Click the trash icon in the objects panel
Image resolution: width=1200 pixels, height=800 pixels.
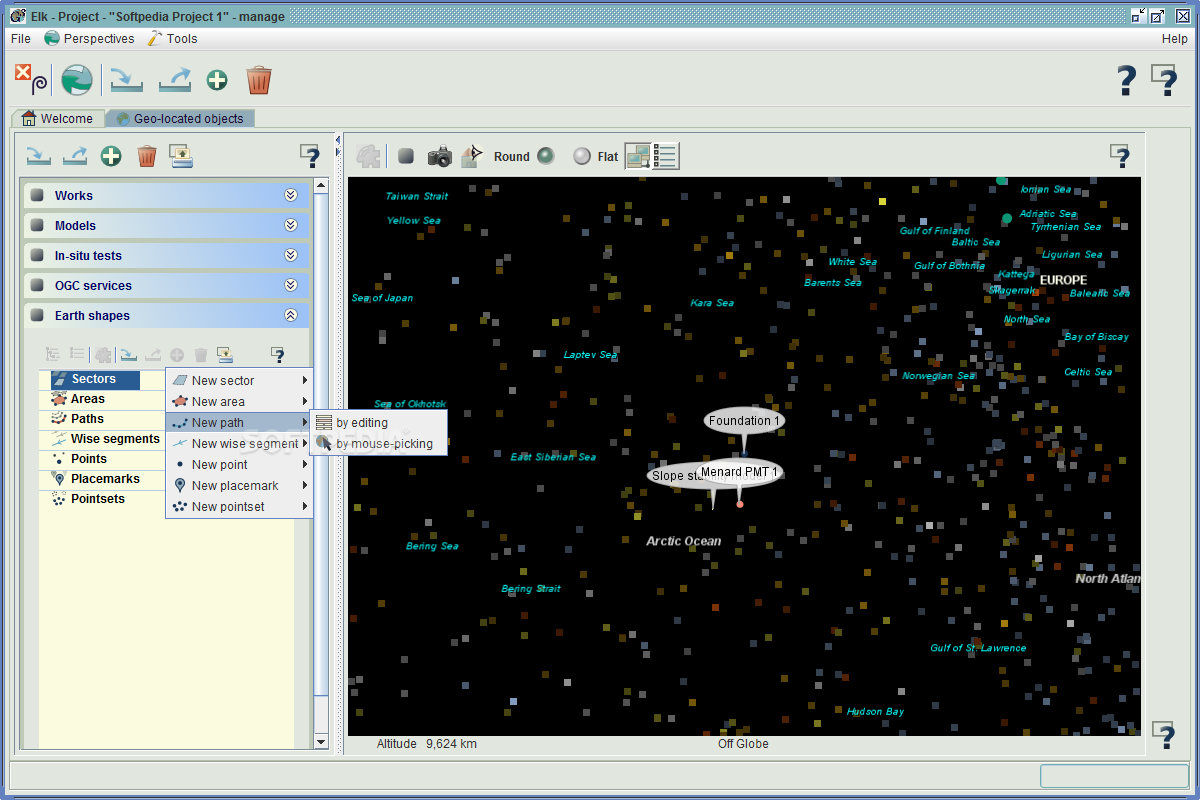pos(147,156)
